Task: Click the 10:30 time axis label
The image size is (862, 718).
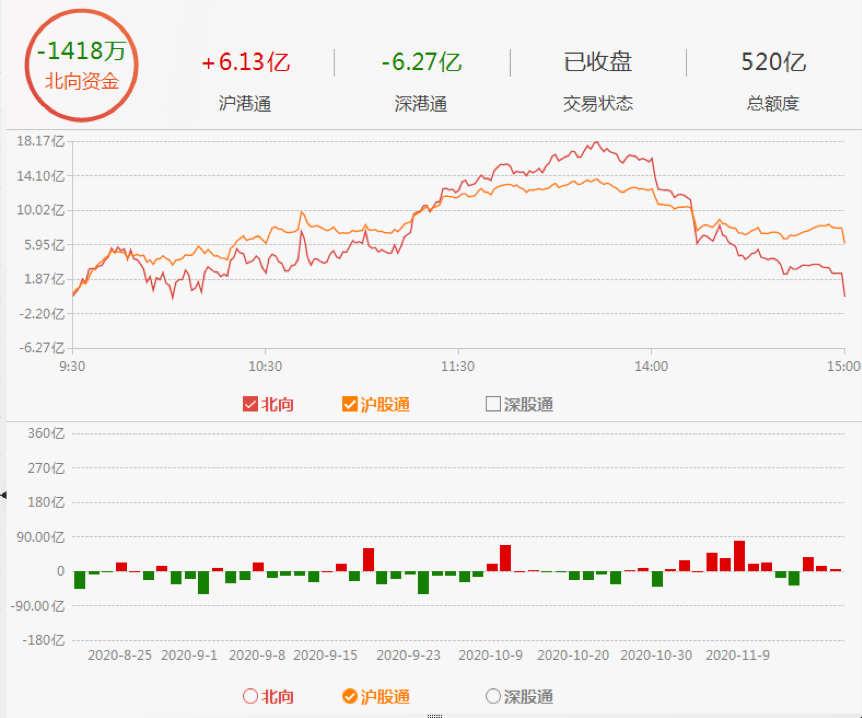Action: [x=265, y=366]
